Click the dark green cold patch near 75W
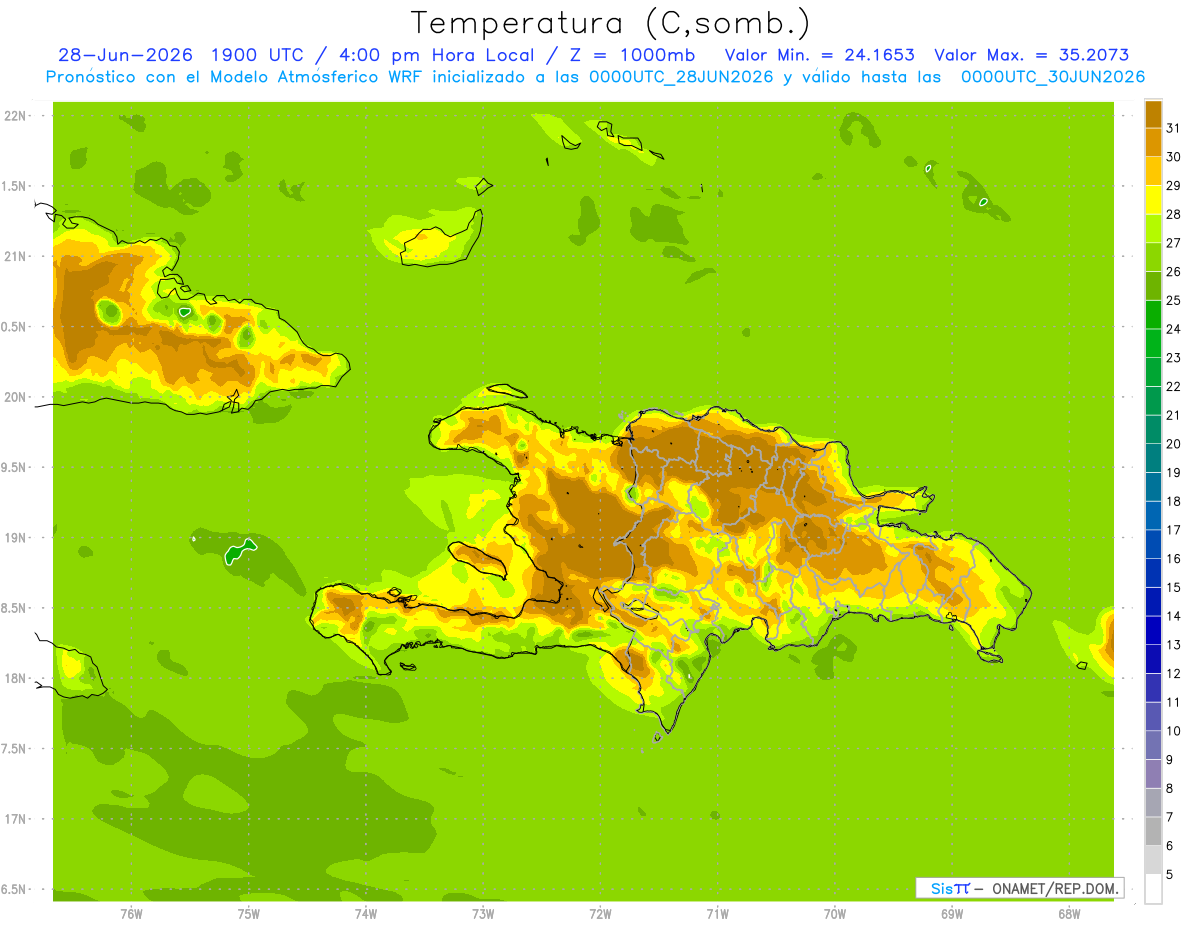 pyautogui.click(x=239, y=552)
